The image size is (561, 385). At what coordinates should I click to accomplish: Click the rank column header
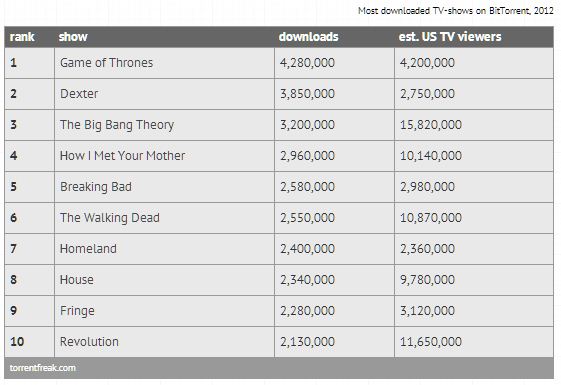point(22,37)
